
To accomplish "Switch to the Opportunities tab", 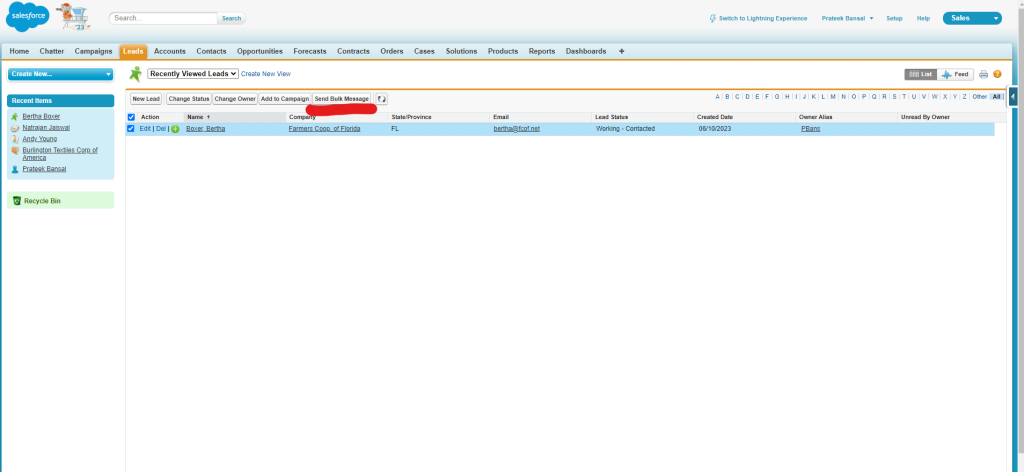I will (x=260, y=51).
